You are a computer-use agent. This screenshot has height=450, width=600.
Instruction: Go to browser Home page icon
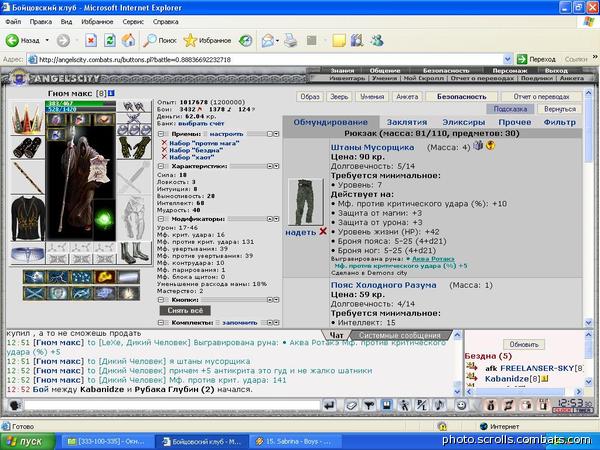[128, 40]
